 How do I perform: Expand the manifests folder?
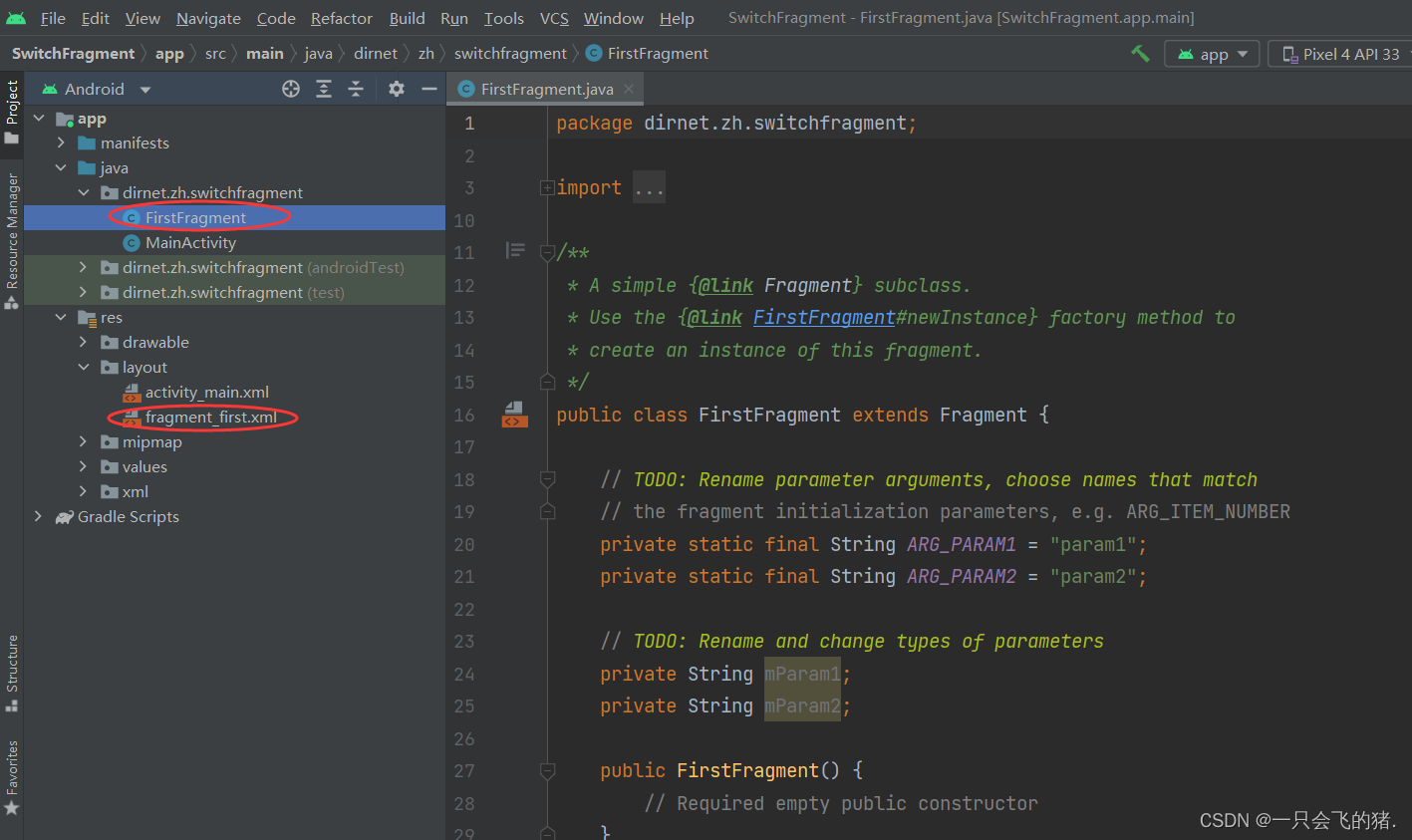click(x=61, y=143)
